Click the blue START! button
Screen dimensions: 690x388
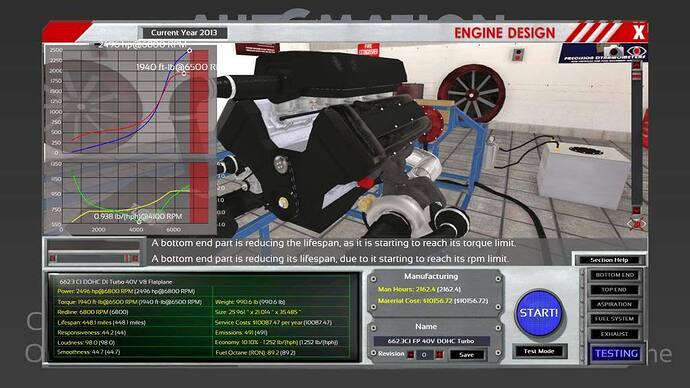pyautogui.click(x=539, y=313)
